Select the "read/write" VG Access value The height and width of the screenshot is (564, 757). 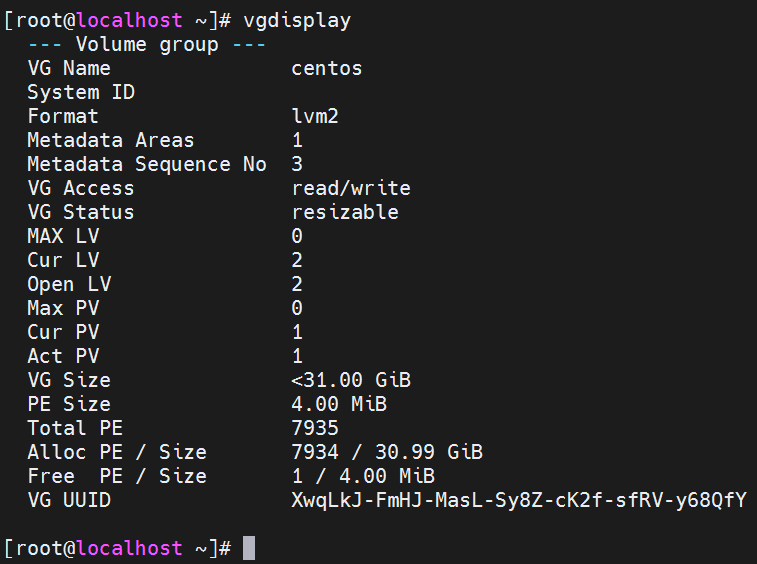(351, 188)
